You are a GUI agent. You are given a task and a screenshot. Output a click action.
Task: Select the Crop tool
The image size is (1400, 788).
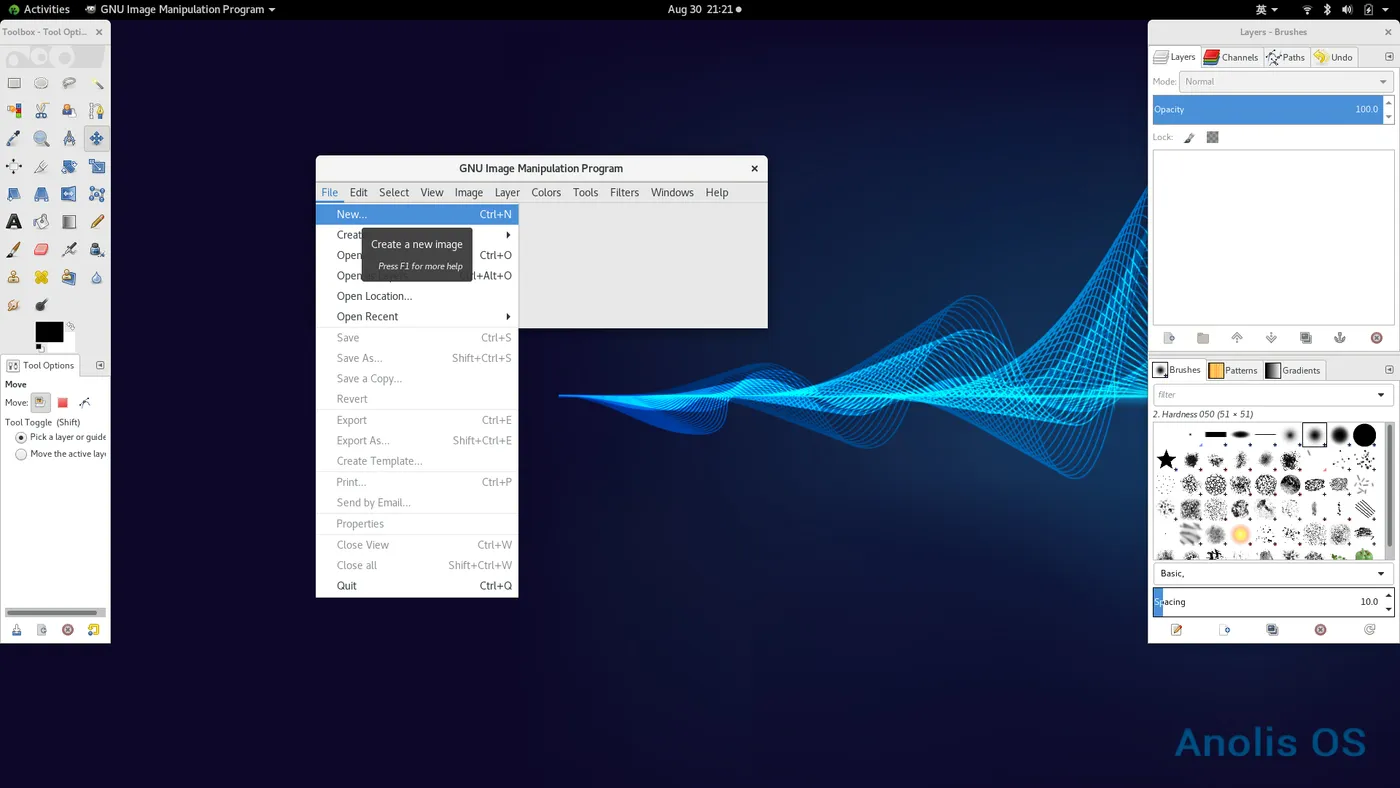coord(41,167)
